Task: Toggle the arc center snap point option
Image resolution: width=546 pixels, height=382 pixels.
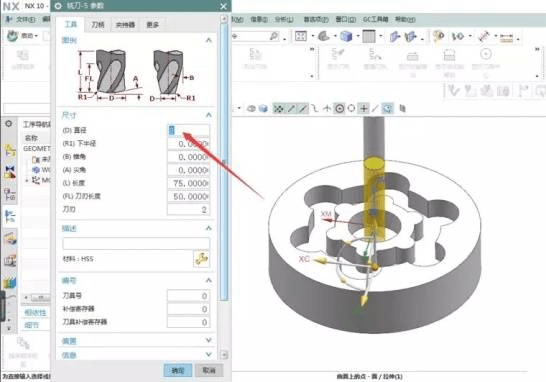Action: tap(340, 109)
